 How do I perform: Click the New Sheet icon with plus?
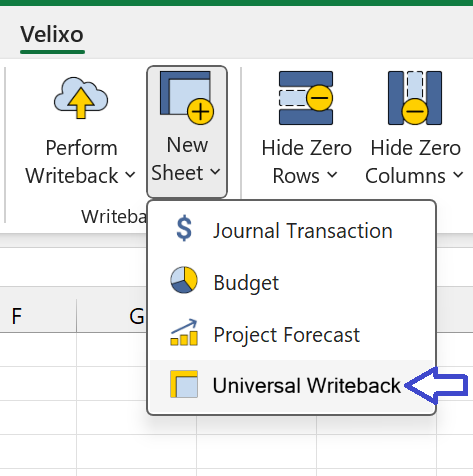187,98
